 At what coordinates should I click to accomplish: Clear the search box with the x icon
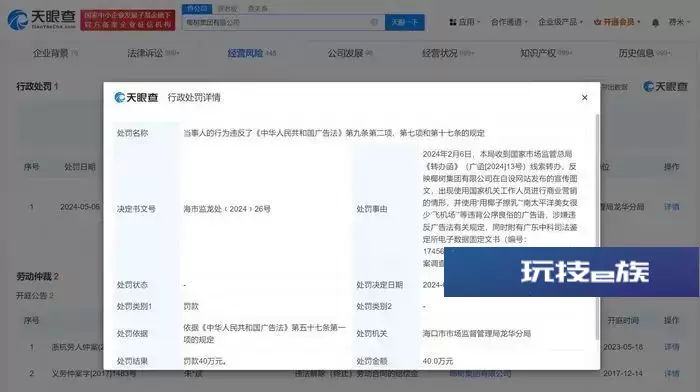[x=374, y=22]
